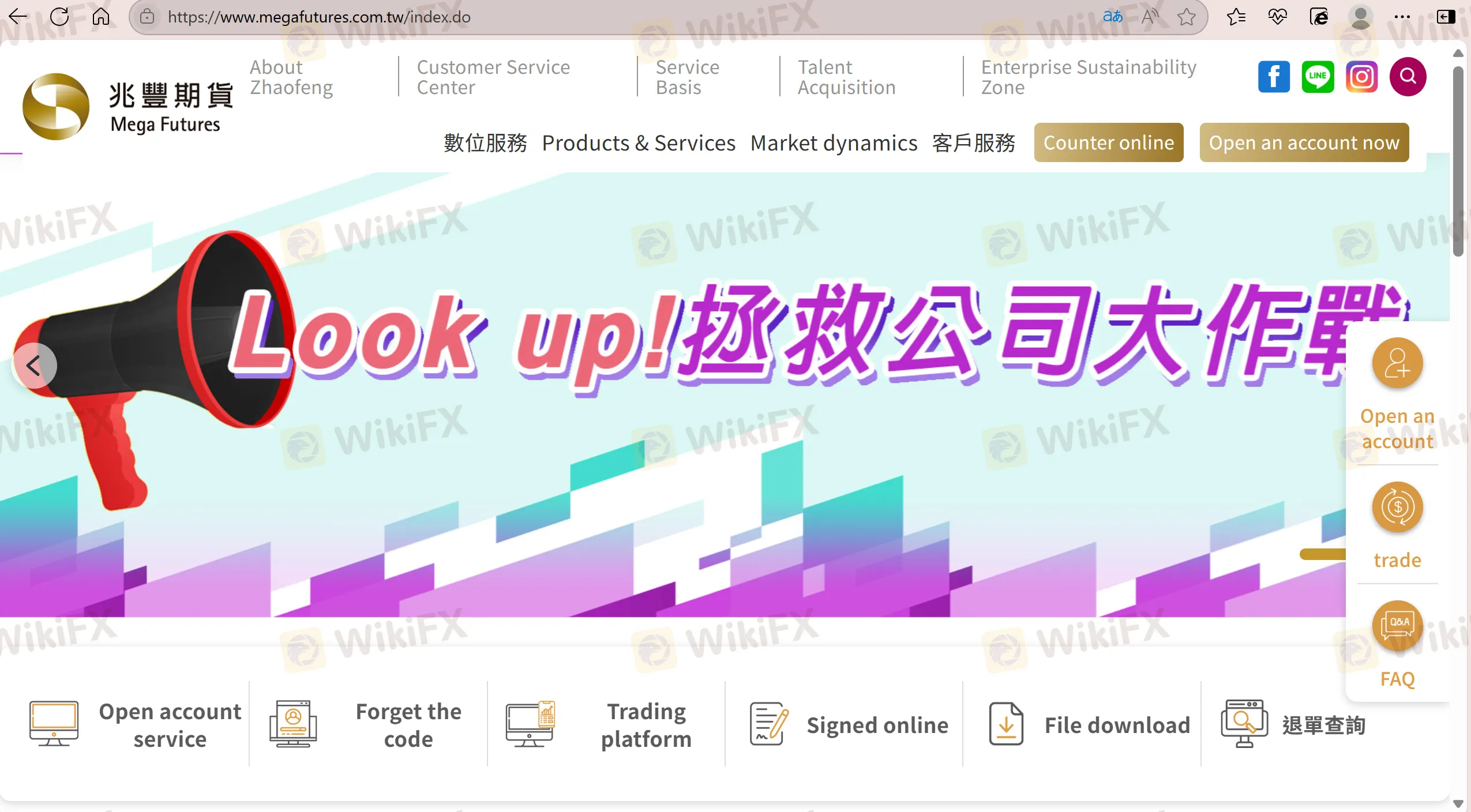1471x812 pixels.
Task: Expand the Market dynamics menu
Action: point(834,143)
